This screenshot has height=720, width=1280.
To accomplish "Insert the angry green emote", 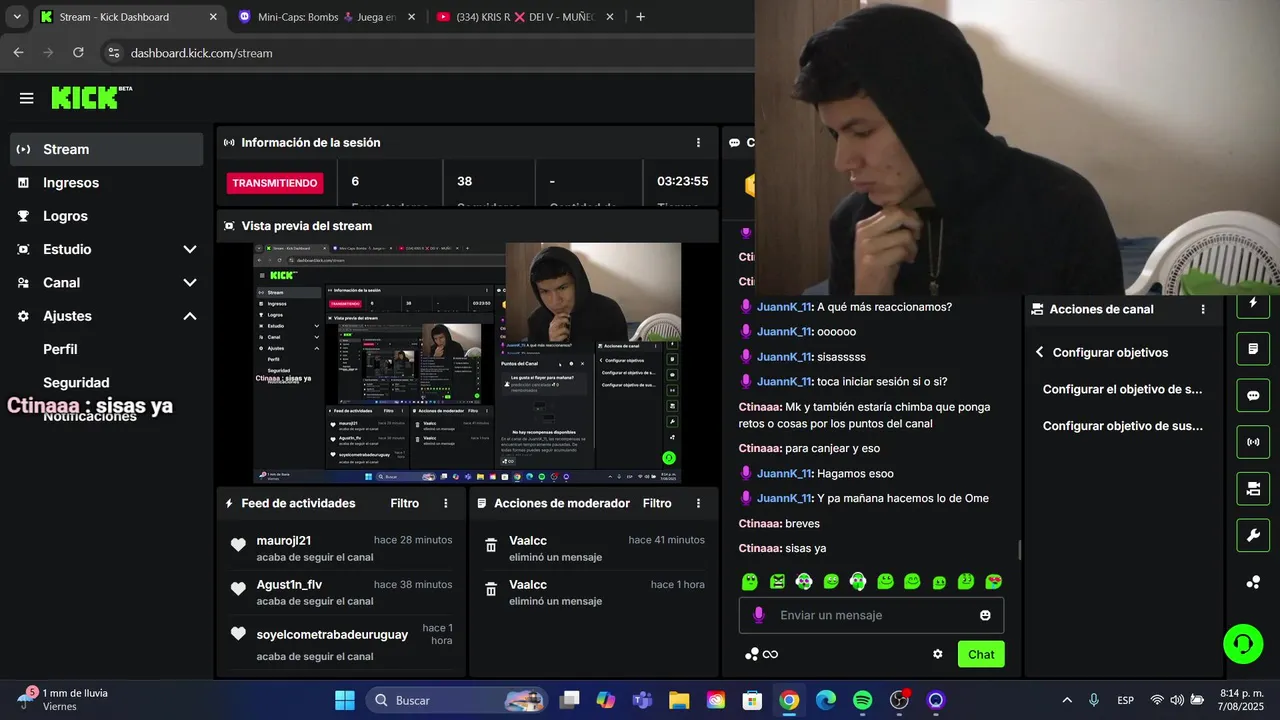I will coord(777,581).
